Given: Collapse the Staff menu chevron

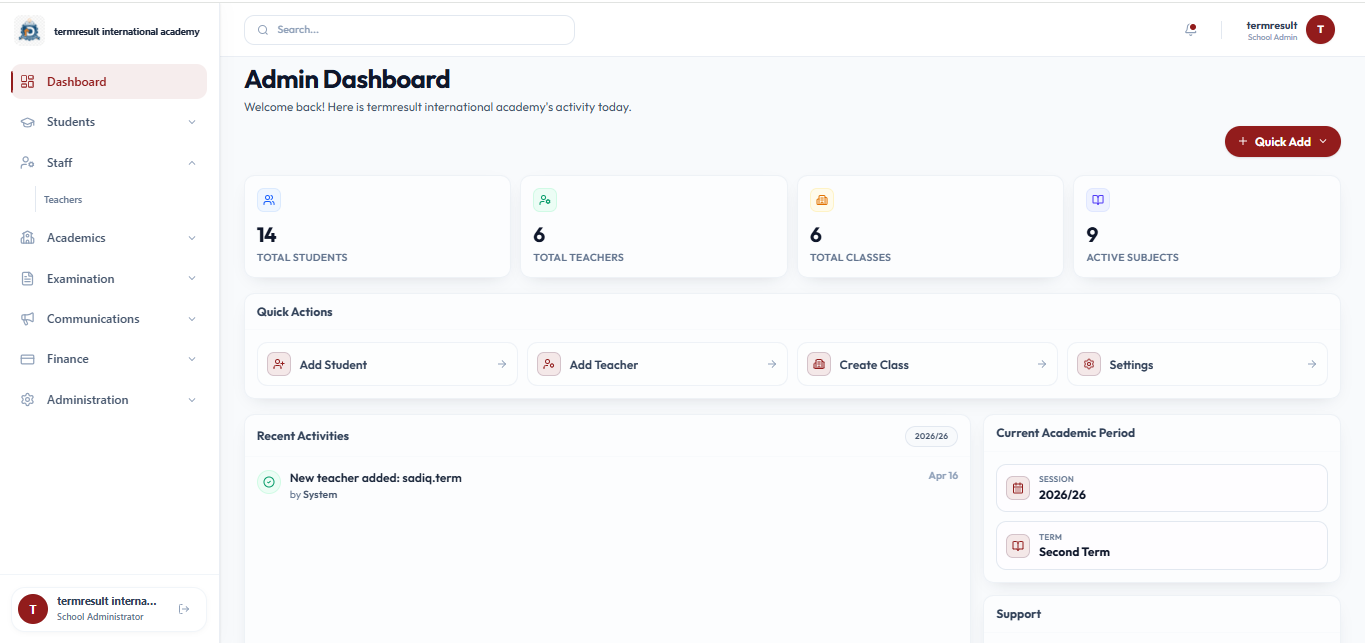Looking at the screenshot, I should coord(192,163).
